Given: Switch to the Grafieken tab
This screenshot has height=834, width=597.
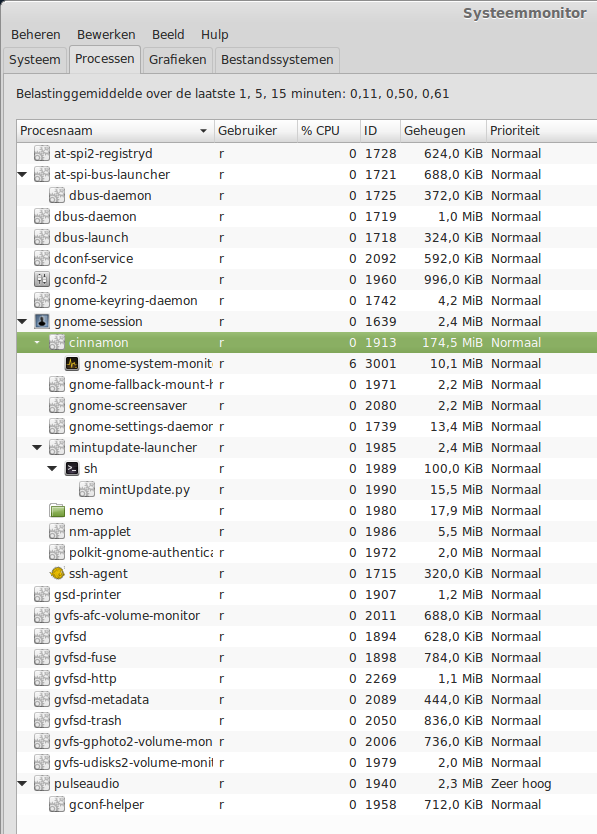Looking at the screenshot, I should coord(178,60).
